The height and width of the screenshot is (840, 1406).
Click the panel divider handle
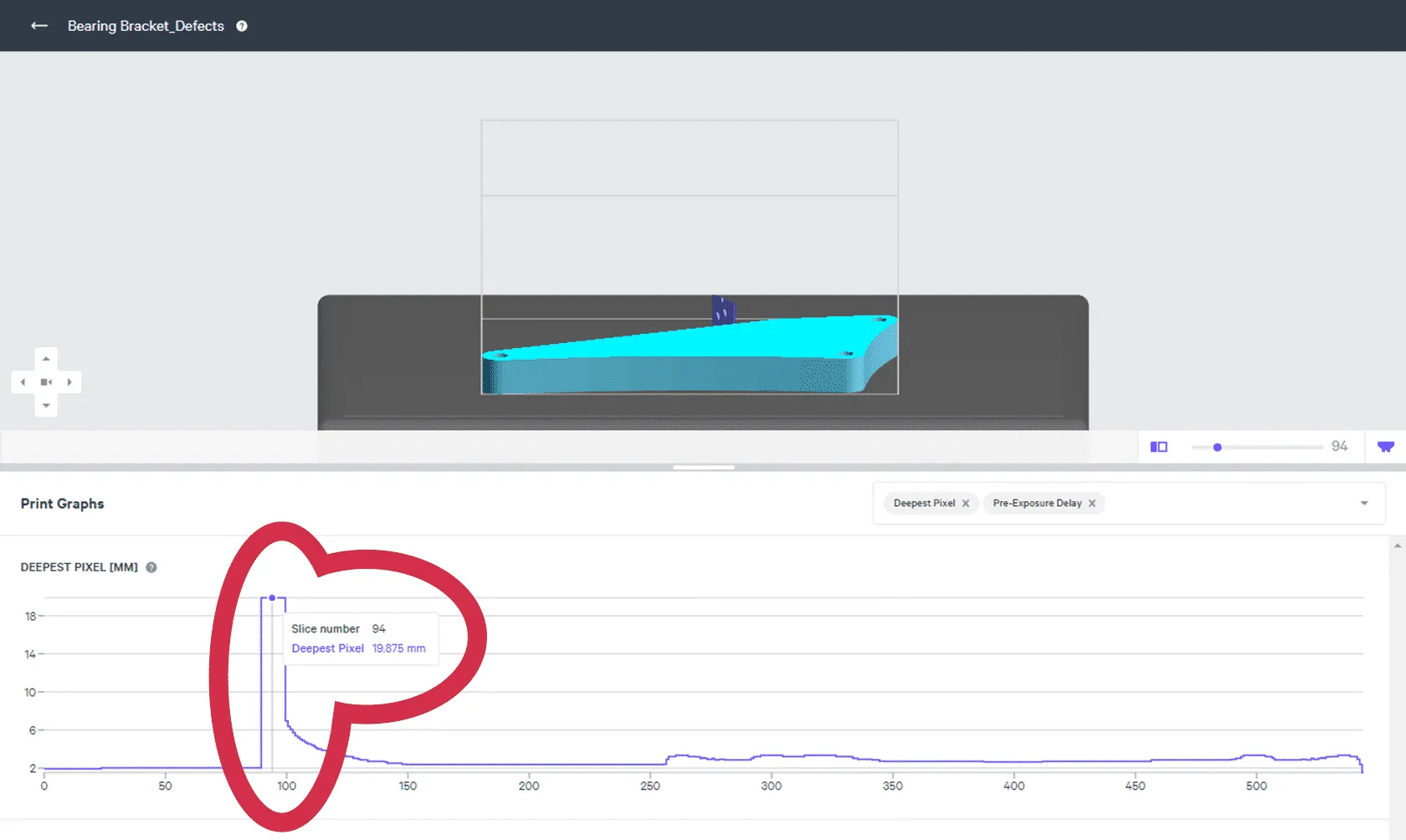(x=703, y=467)
